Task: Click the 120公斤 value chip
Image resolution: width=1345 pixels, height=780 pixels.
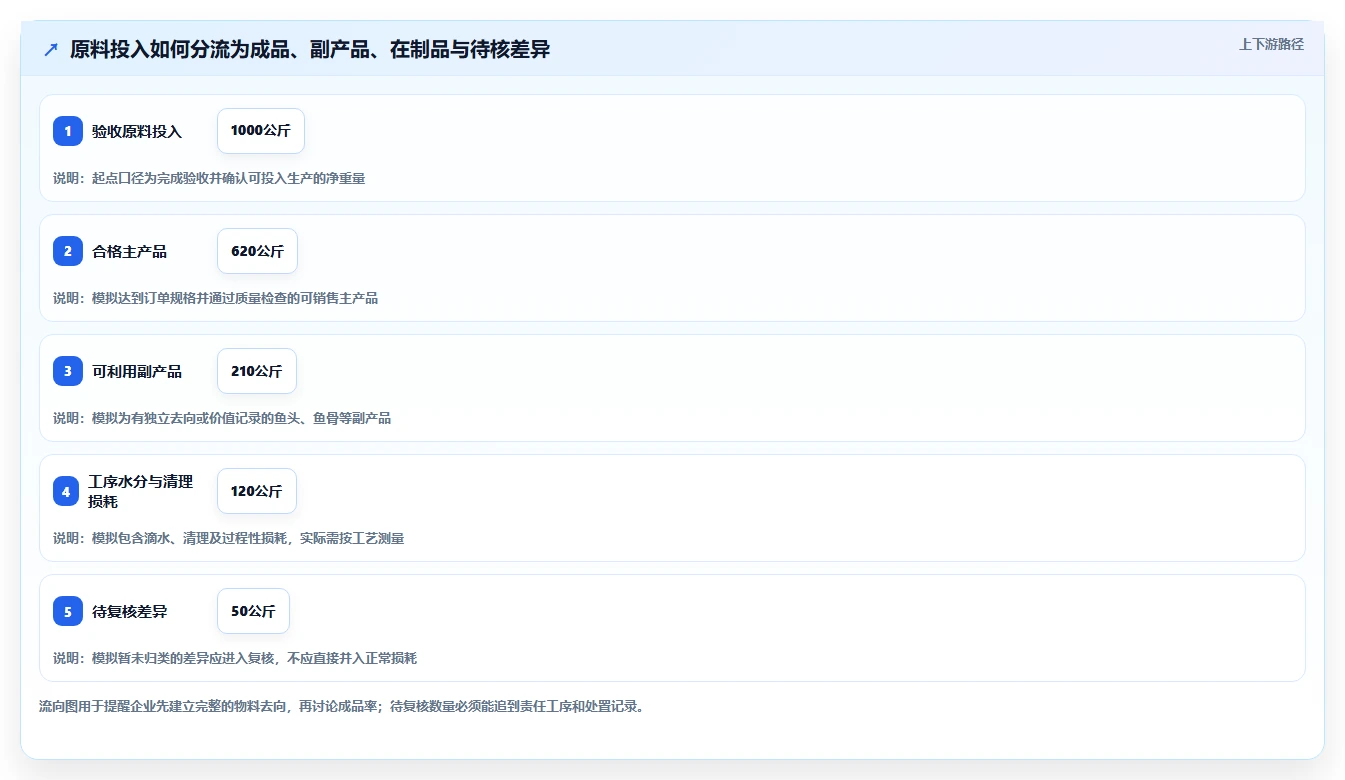Action: point(257,491)
